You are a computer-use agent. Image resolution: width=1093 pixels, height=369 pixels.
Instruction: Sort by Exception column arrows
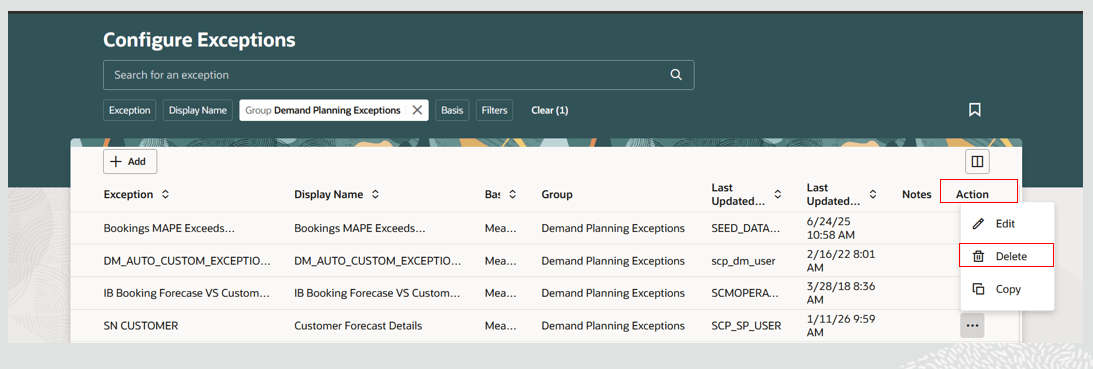pyautogui.click(x=165, y=195)
